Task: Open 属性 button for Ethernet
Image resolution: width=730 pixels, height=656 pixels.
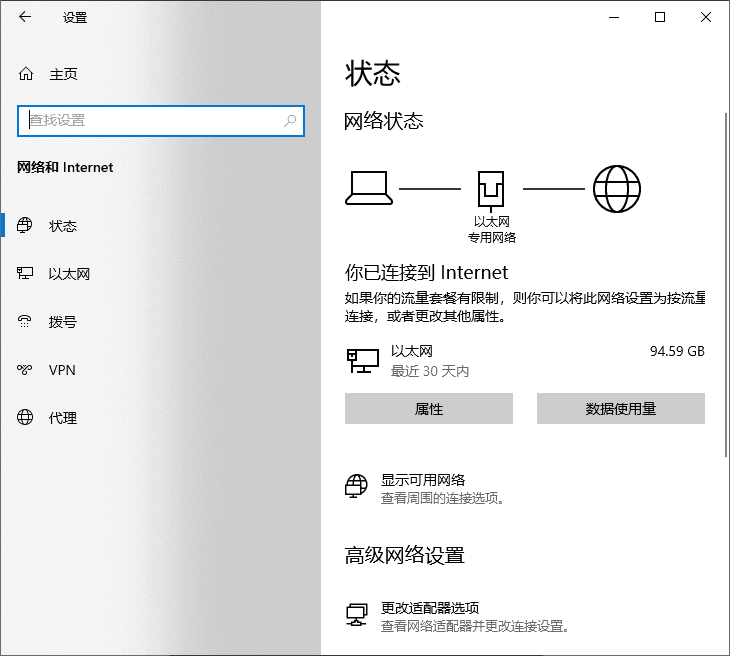Action: tap(429, 408)
